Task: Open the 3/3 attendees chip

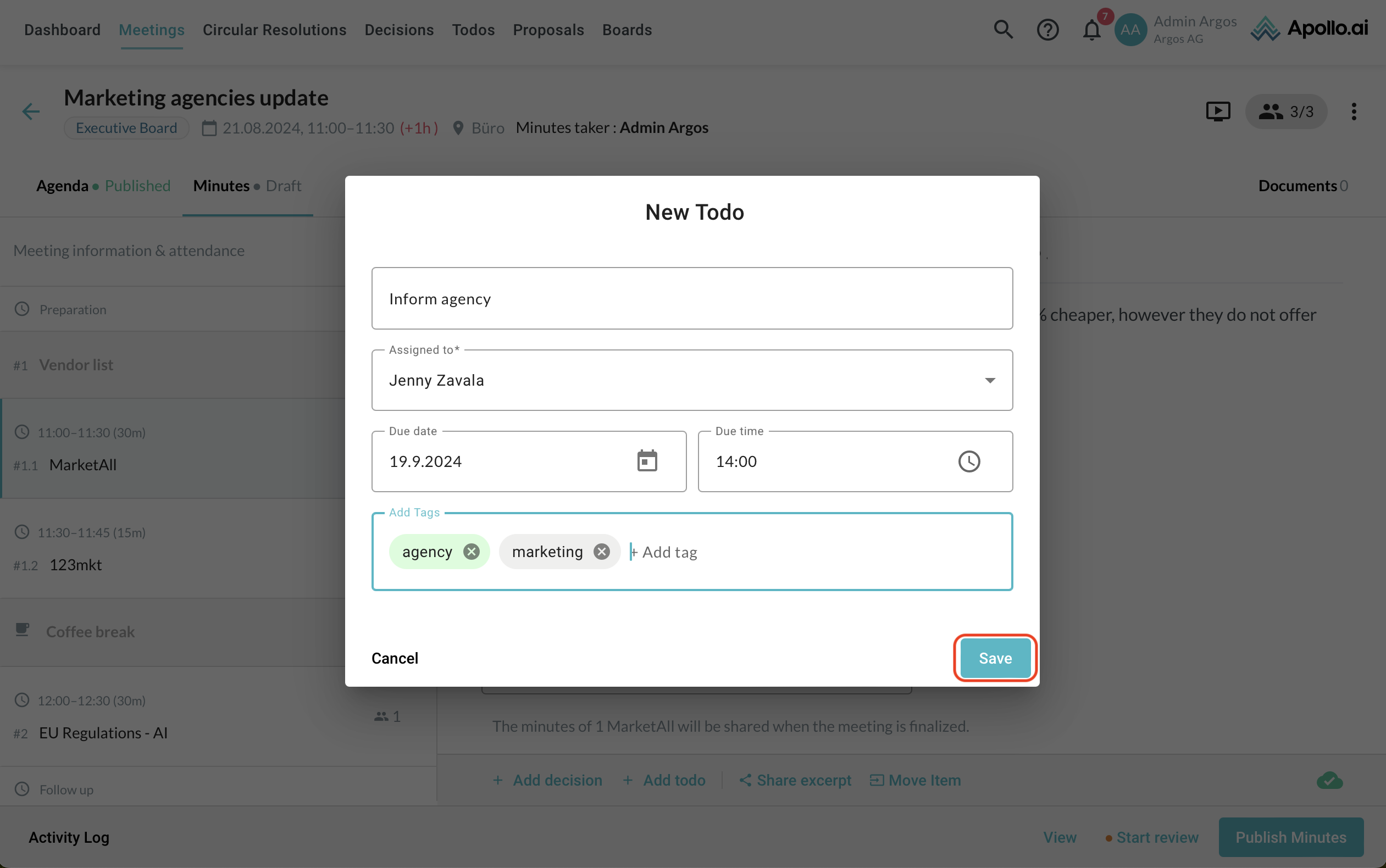Action: 1285,112
